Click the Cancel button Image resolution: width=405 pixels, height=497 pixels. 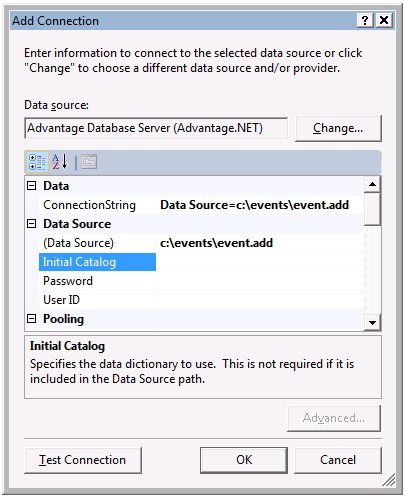338,460
